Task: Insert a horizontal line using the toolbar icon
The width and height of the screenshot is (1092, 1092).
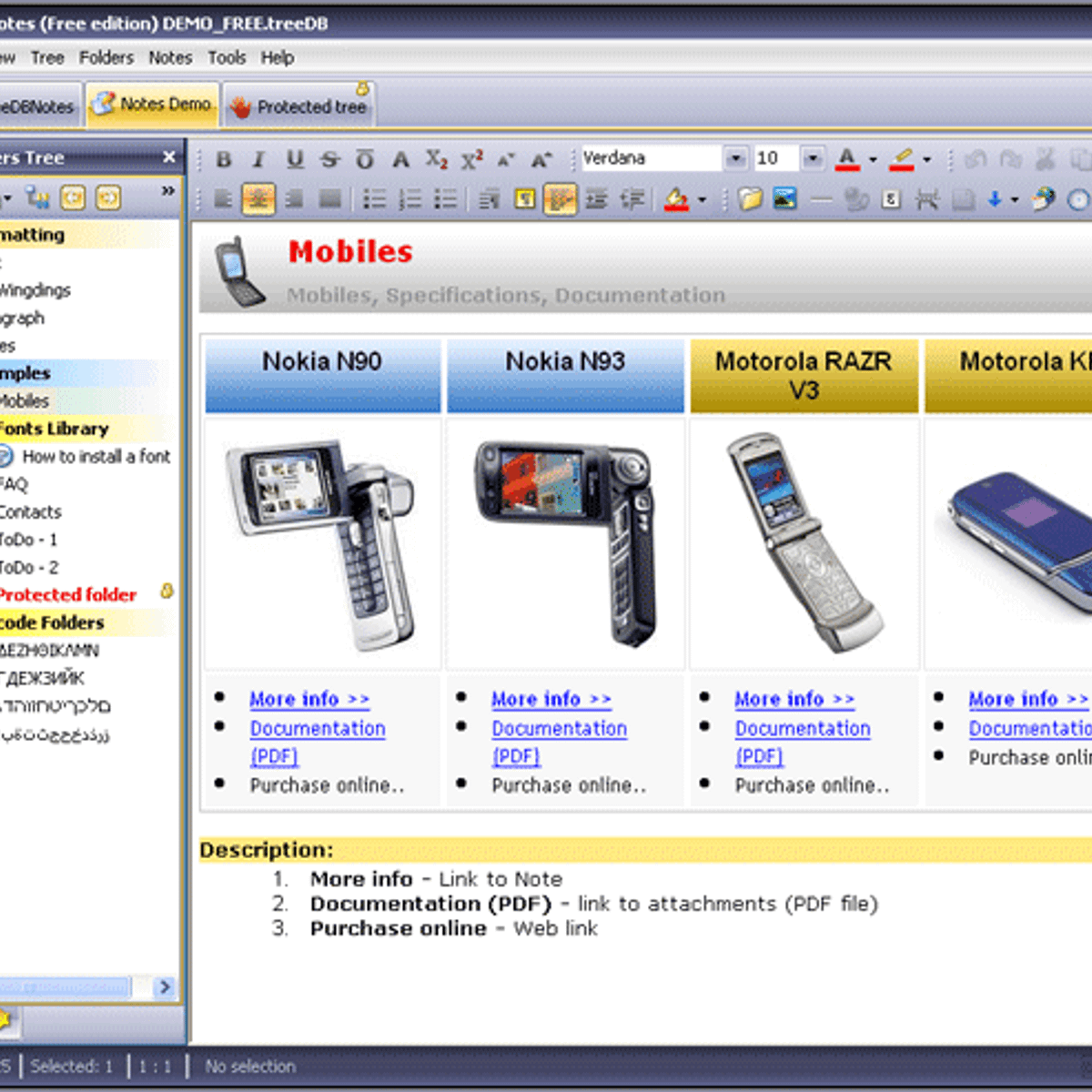Action: 822,198
